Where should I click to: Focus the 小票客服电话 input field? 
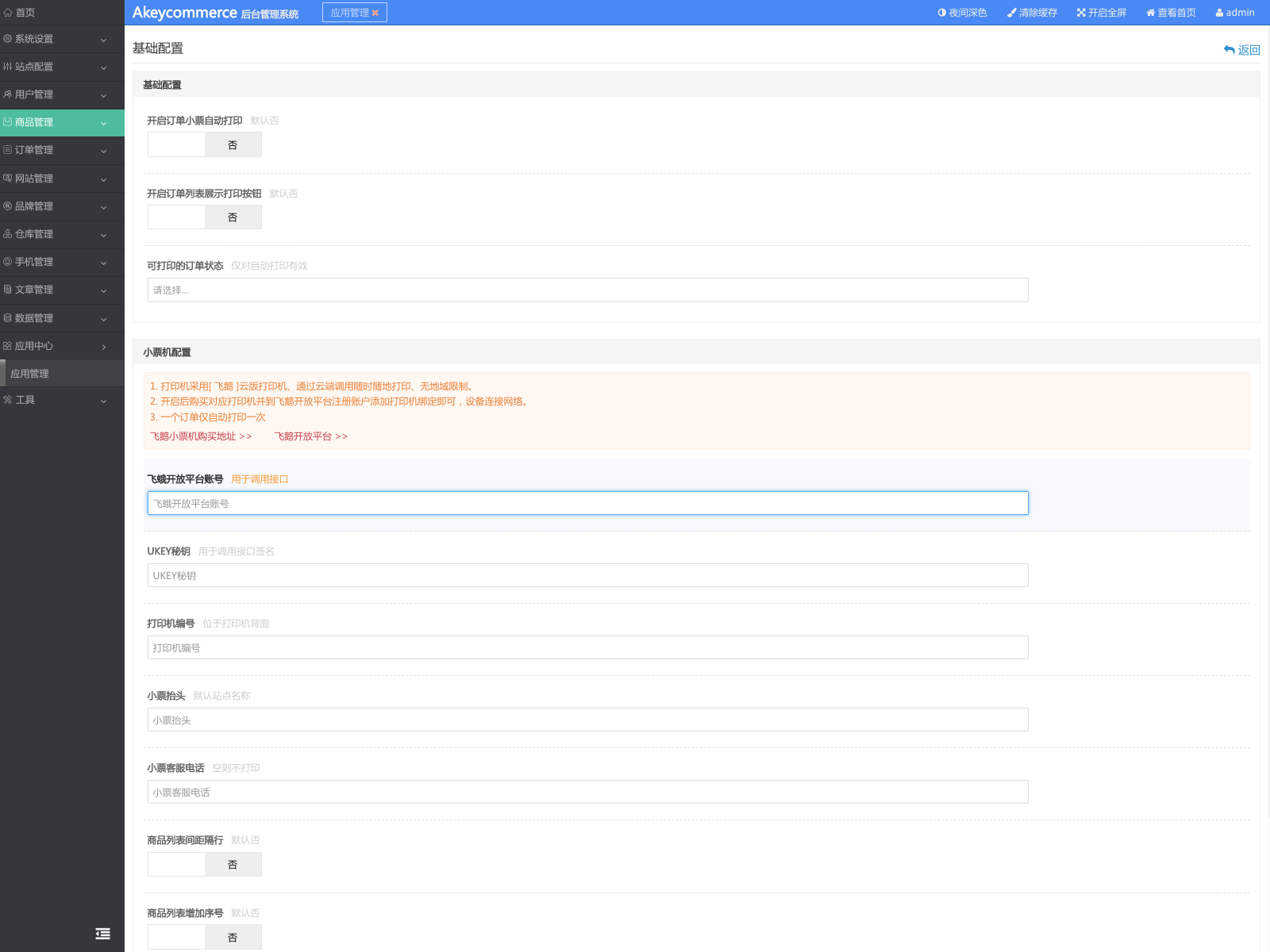[x=587, y=792]
